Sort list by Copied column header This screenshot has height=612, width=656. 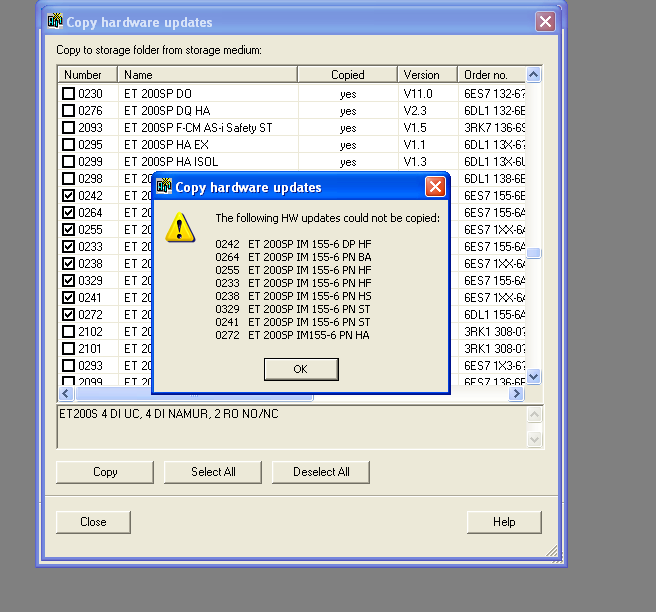click(x=348, y=74)
